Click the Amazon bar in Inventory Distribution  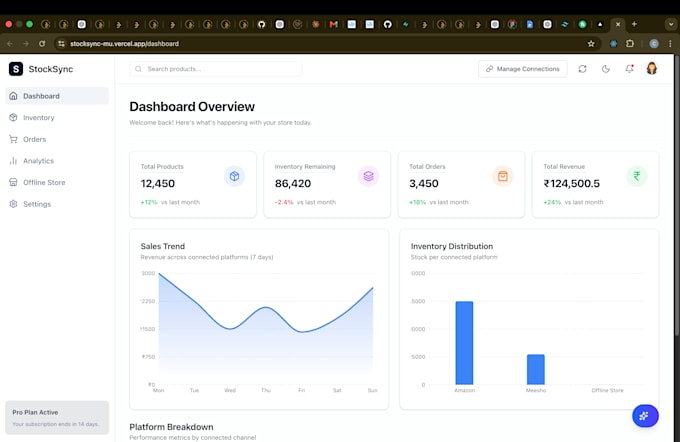click(x=464, y=343)
